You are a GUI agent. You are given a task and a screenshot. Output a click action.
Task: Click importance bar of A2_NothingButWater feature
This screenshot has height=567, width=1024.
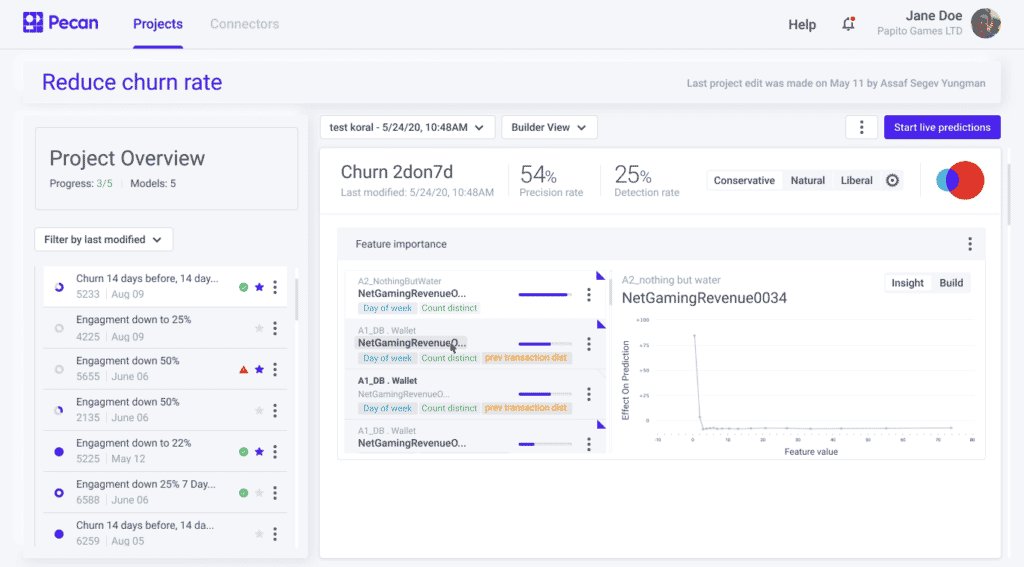coord(545,295)
